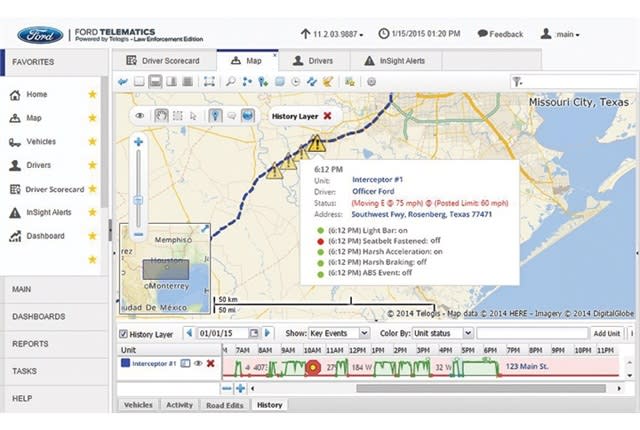This screenshot has height=430, width=640.
Task: Select the pan hand tool on map
Action: click(160, 115)
